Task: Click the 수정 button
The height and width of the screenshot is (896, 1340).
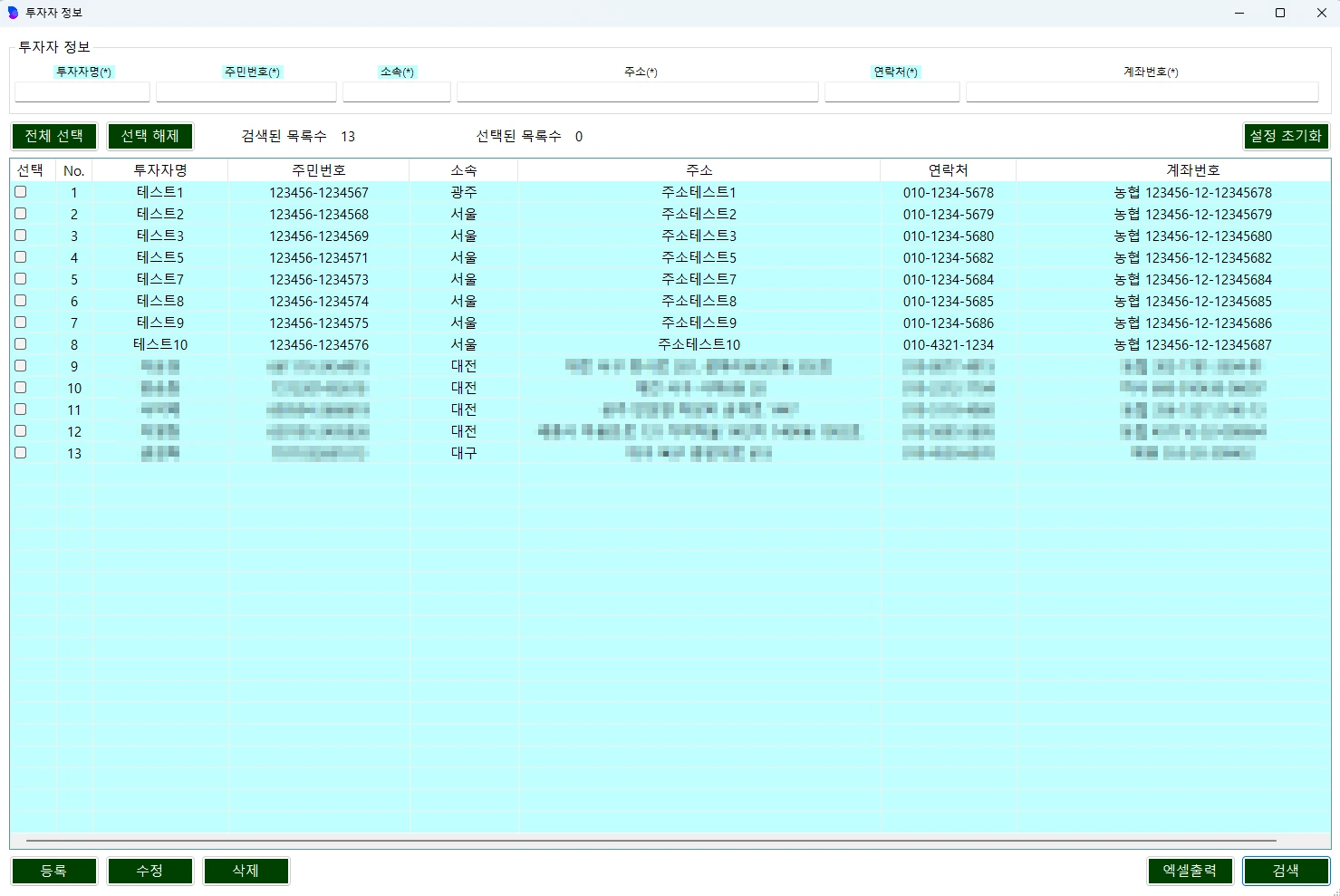Action: (x=150, y=871)
